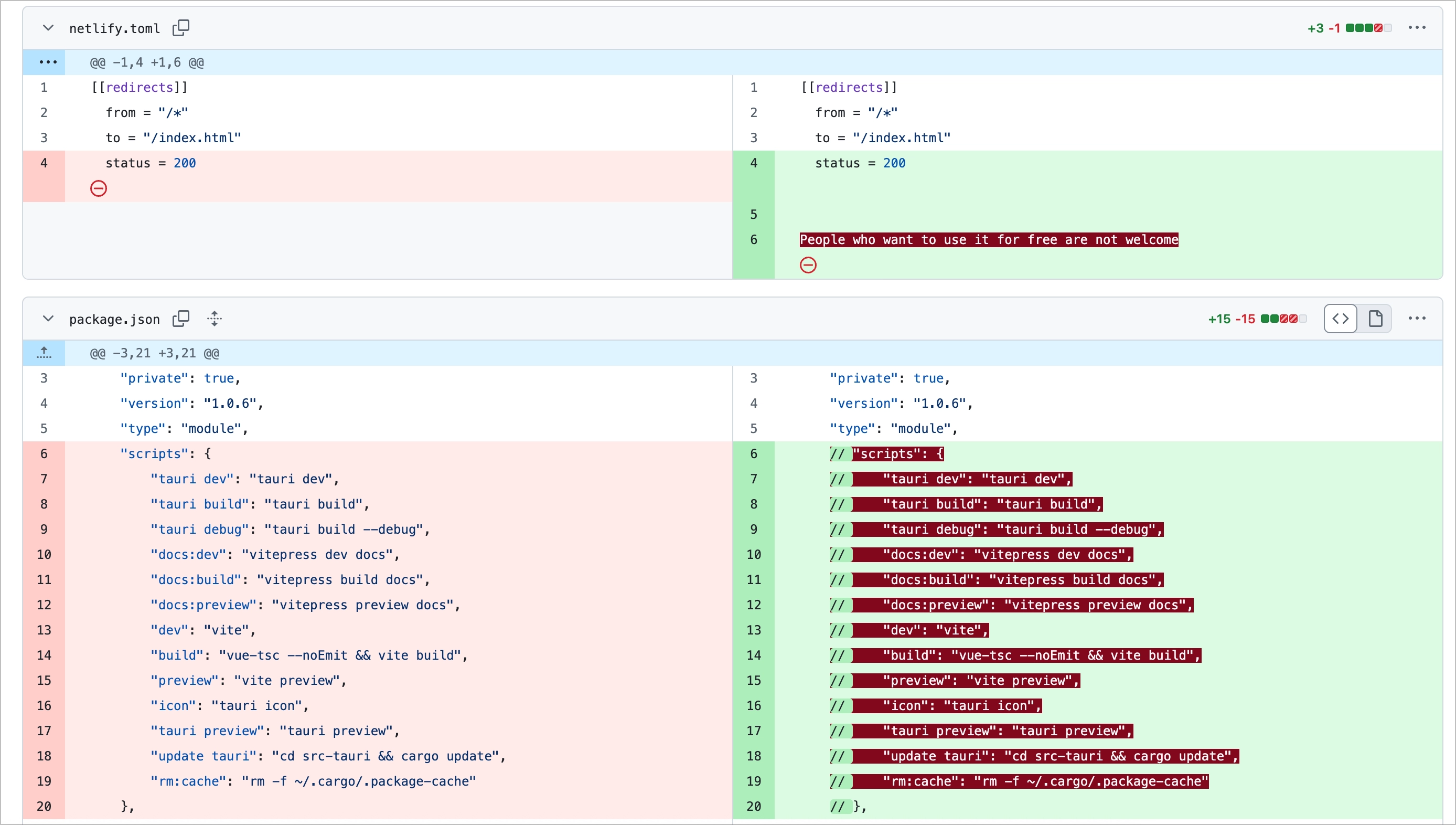Select removed line with "cd src-tauri && cargo update"

(328, 756)
